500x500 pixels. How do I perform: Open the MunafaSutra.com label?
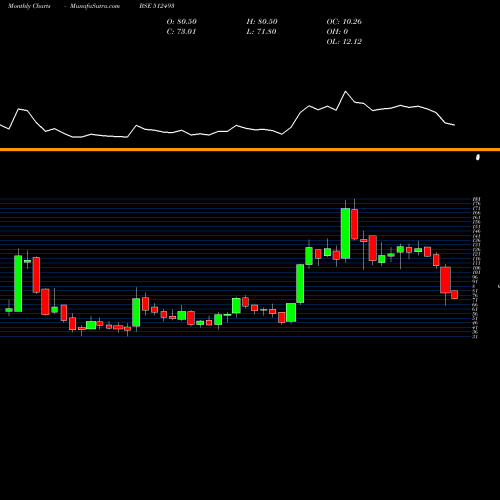pos(95,6)
